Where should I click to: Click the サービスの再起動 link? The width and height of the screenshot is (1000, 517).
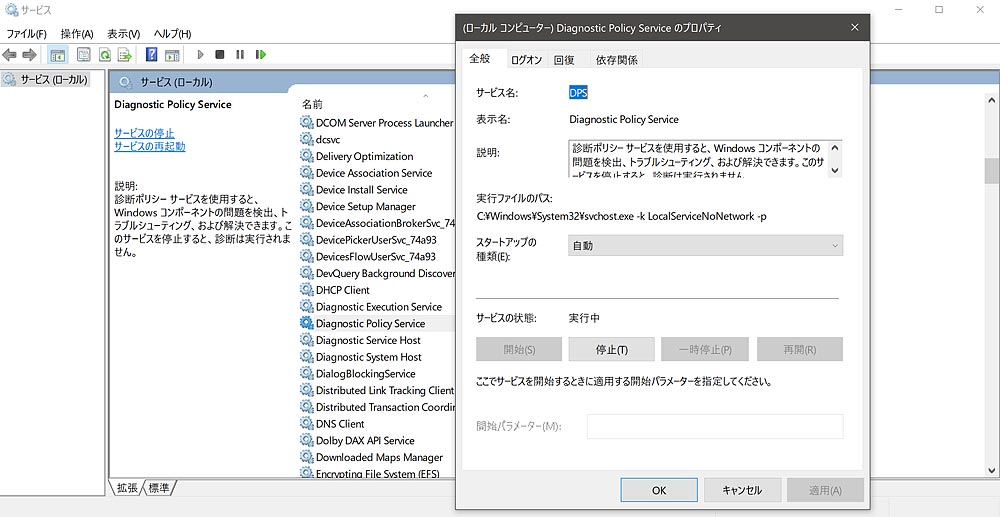pyautogui.click(x=150, y=146)
